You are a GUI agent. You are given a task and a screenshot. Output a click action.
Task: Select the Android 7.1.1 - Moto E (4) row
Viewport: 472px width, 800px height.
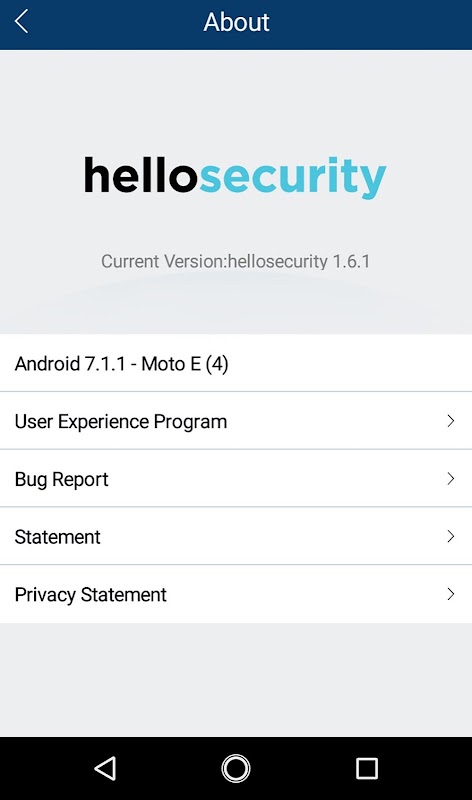point(236,363)
